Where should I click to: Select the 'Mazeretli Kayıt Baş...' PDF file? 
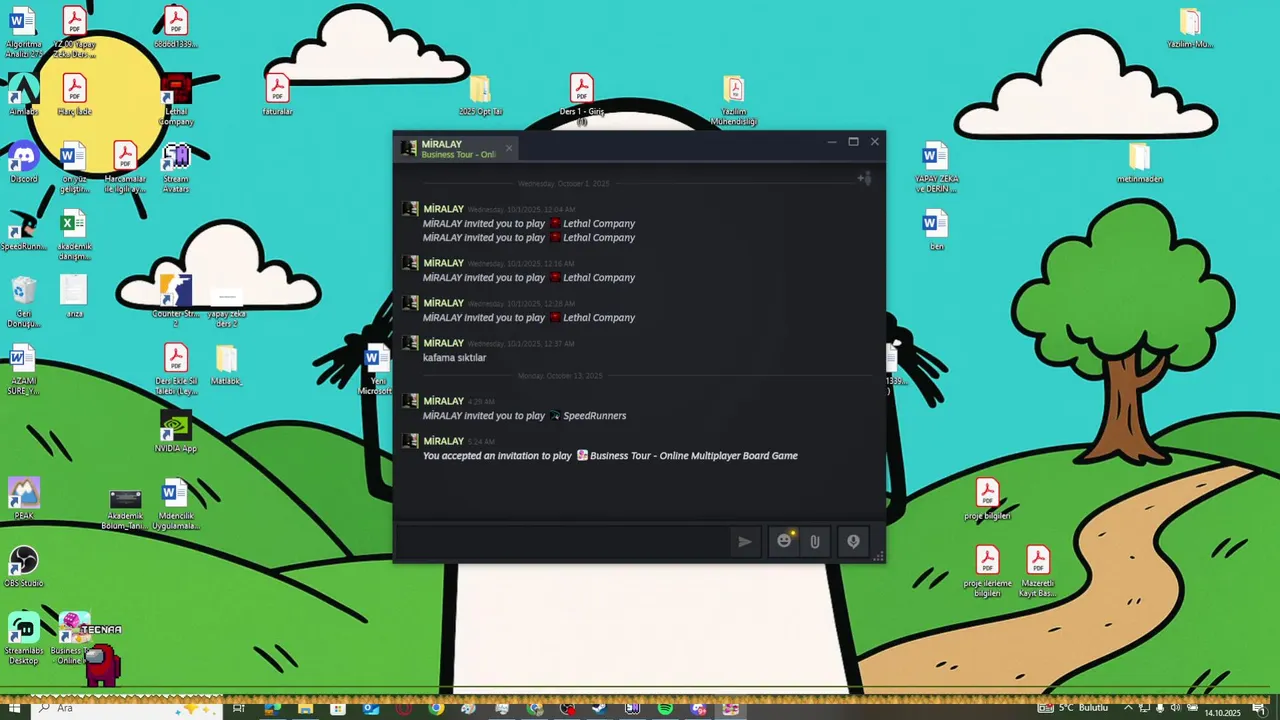pyautogui.click(x=1037, y=572)
